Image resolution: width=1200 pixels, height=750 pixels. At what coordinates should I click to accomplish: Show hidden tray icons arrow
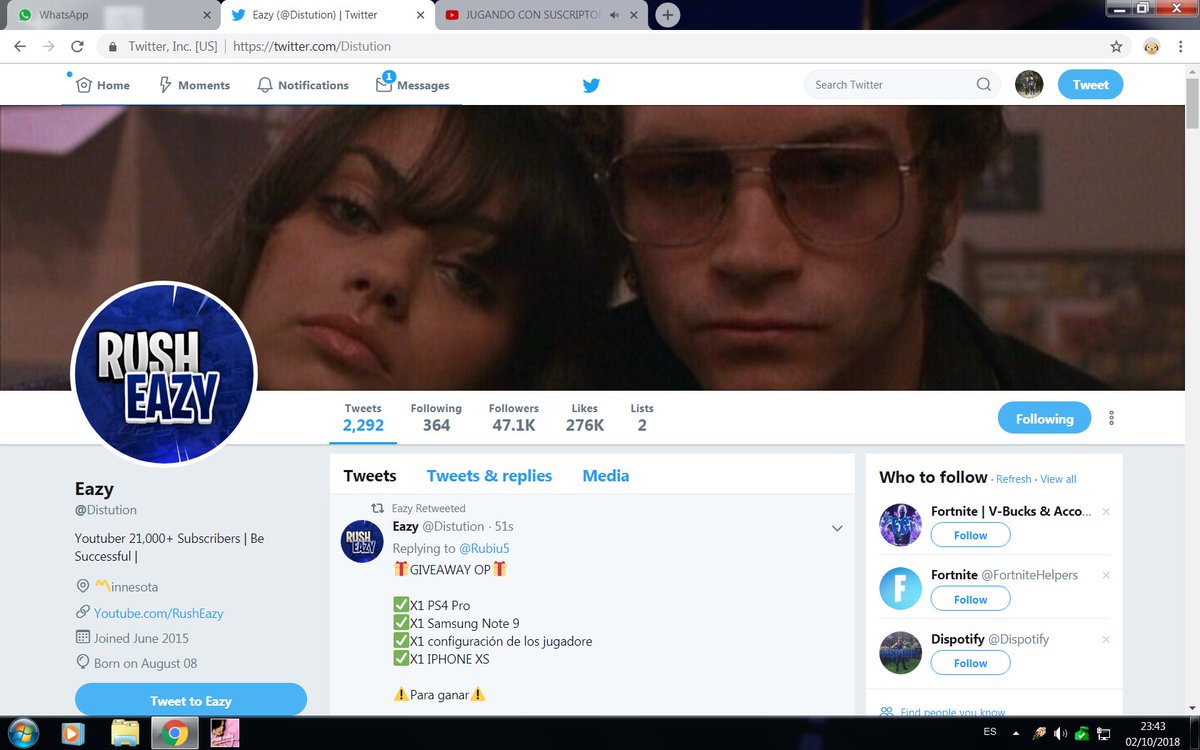pos(1016,734)
